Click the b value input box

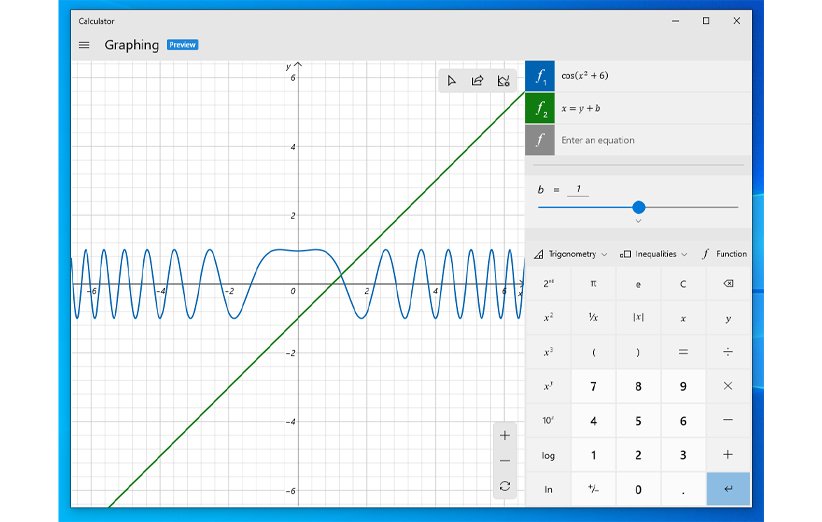577,189
